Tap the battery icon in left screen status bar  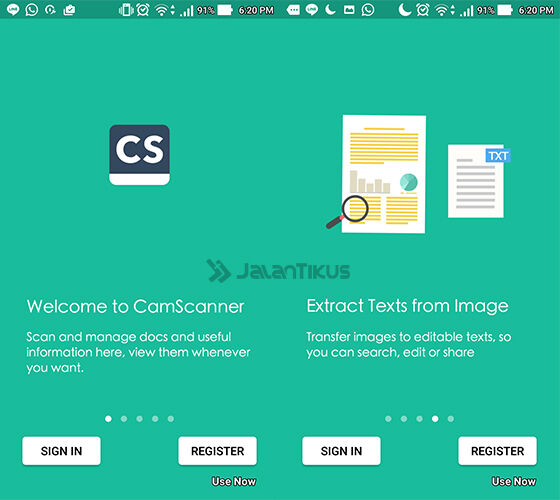pyautogui.click(x=225, y=10)
